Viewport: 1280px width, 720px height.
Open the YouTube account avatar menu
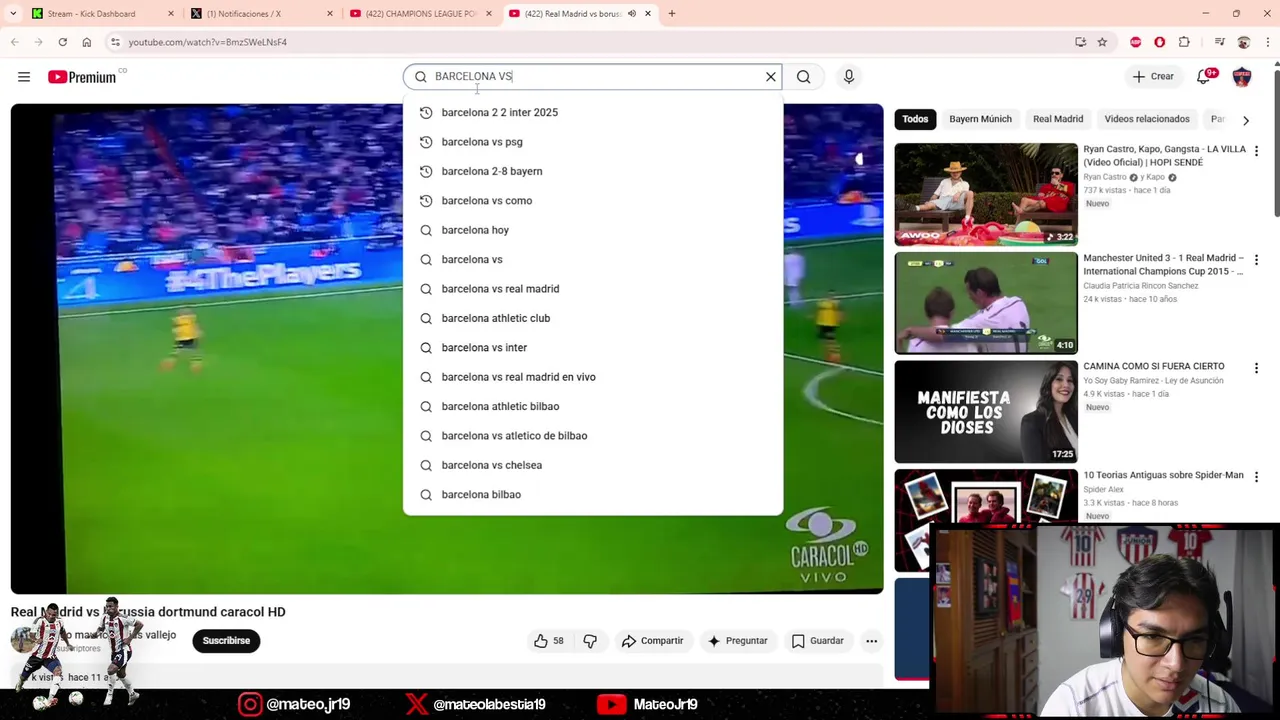[x=1242, y=77]
